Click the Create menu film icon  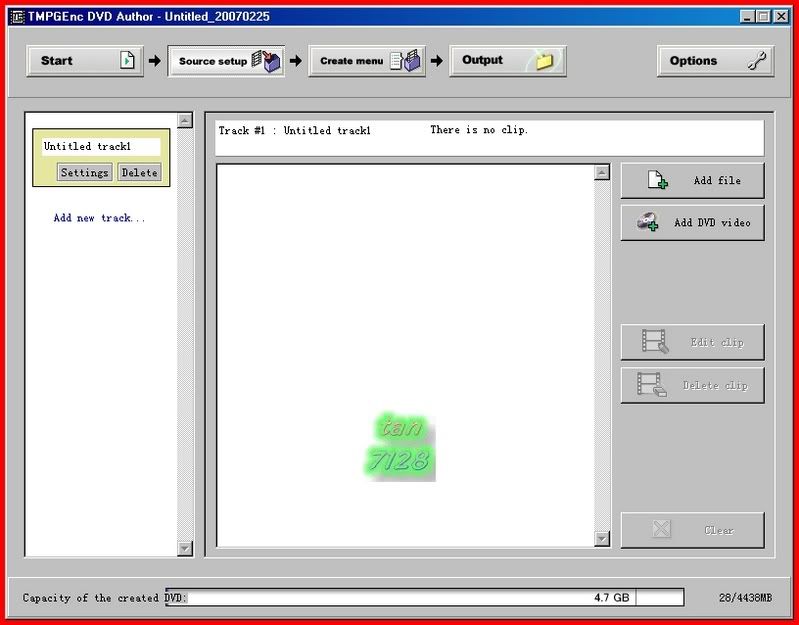[x=406, y=61]
